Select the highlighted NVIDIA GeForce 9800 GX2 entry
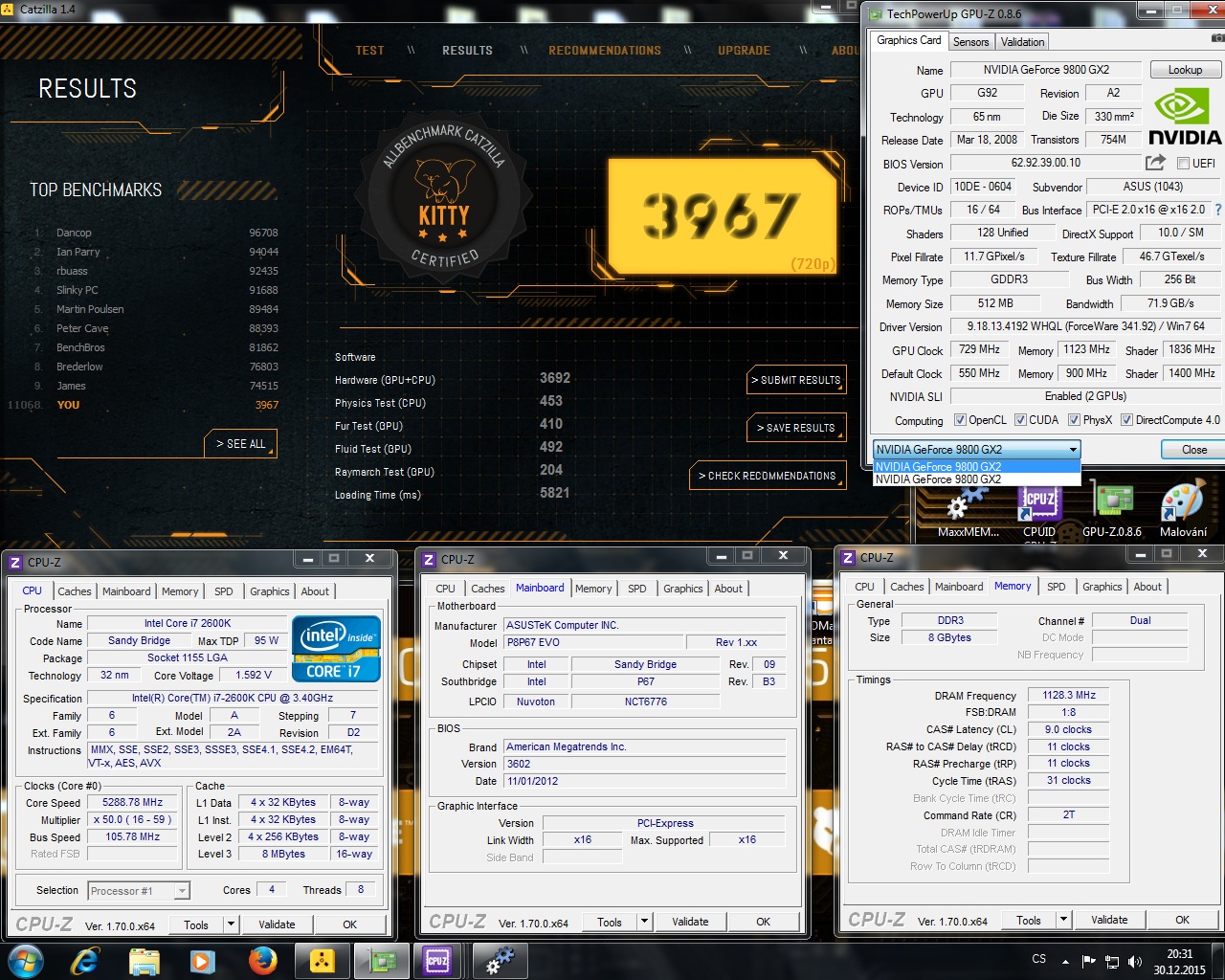 [976, 466]
